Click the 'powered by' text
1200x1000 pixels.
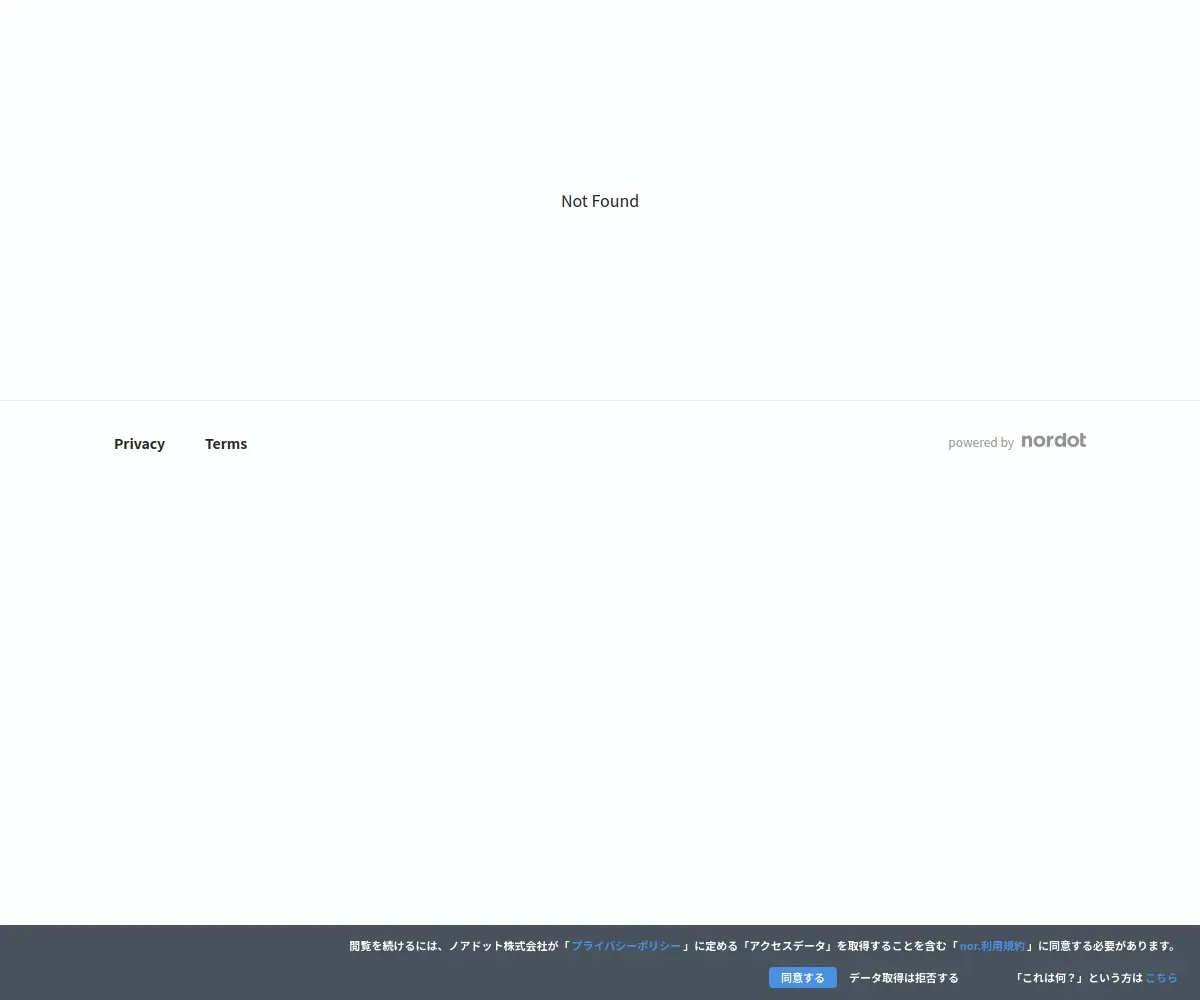[981, 443]
